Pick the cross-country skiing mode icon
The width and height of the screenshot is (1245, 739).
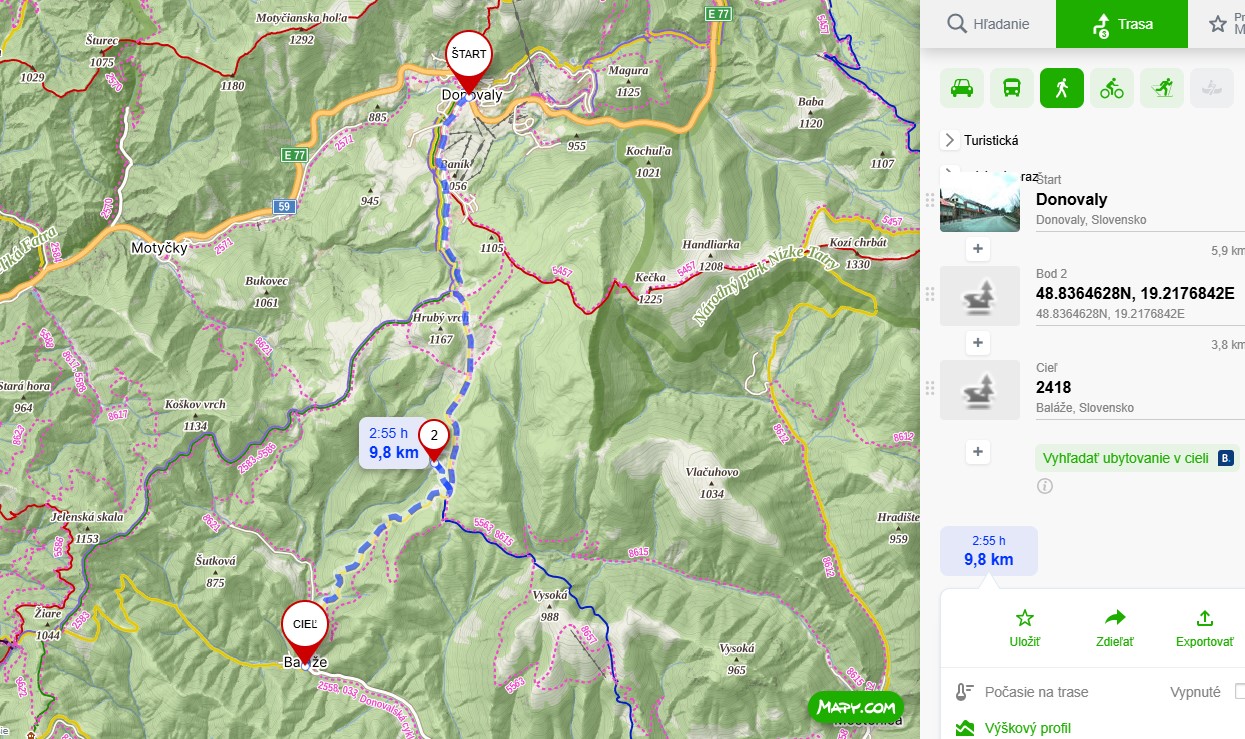pyautogui.click(x=1162, y=88)
